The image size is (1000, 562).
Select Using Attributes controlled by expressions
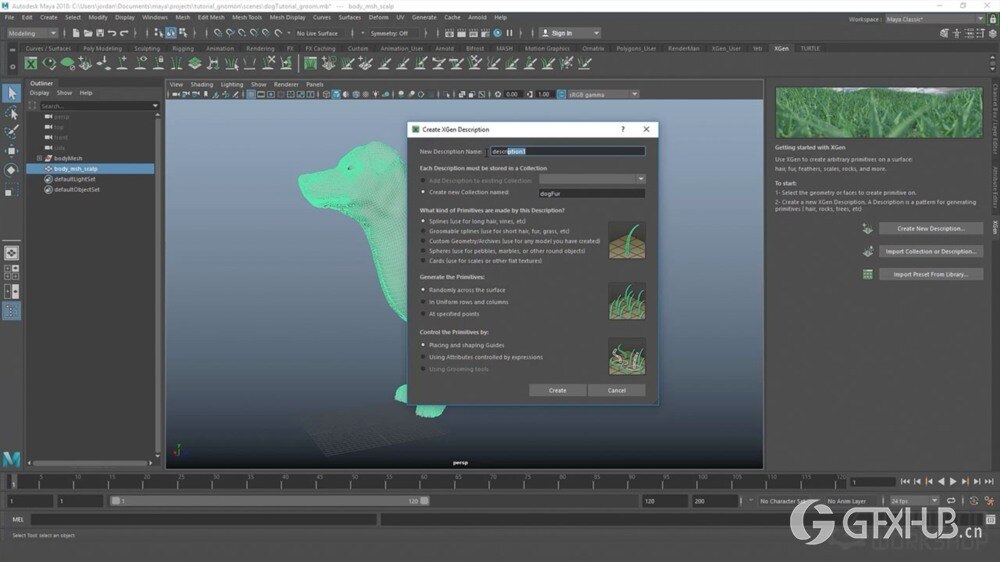(x=424, y=357)
